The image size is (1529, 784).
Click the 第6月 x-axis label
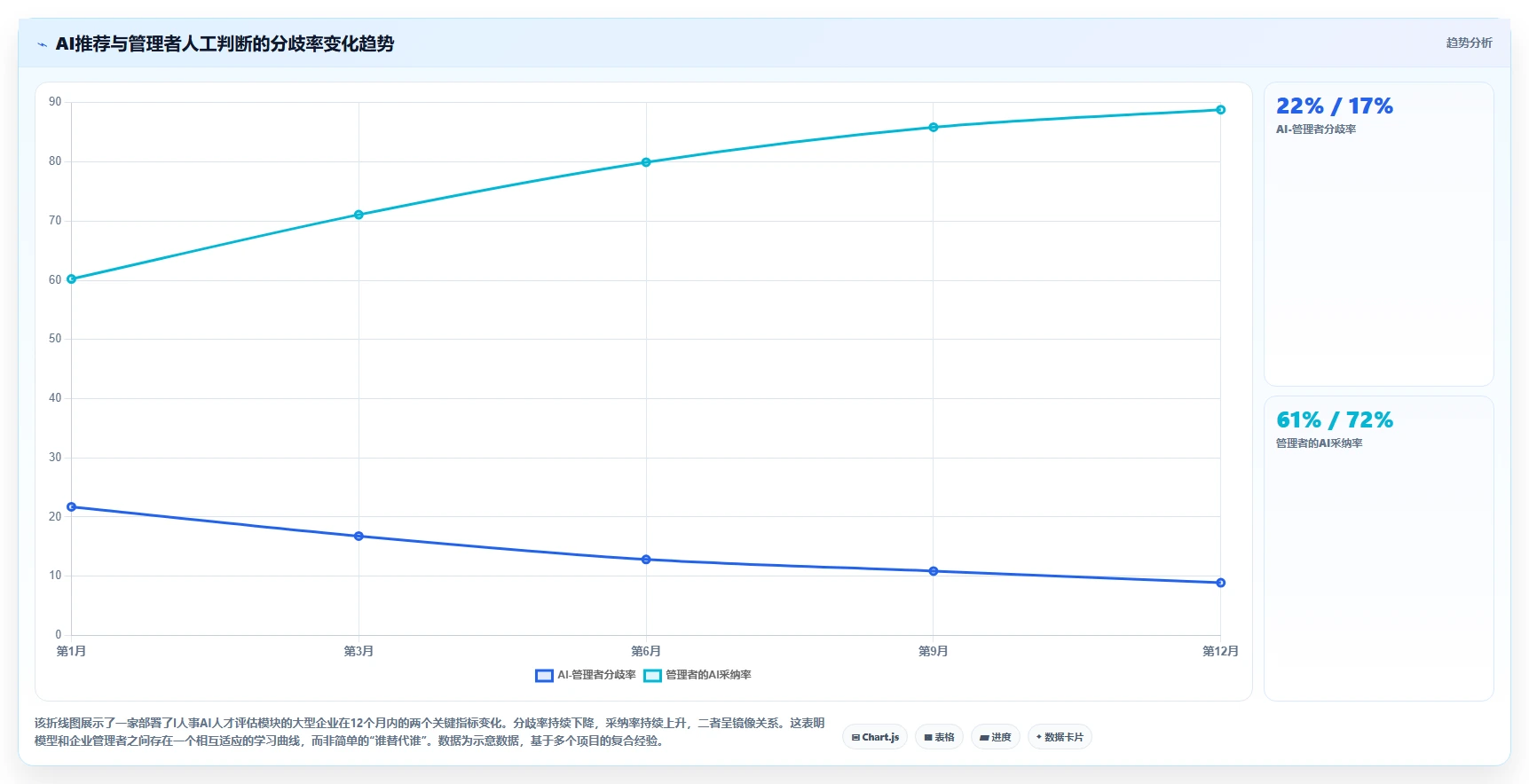tap(646, 651)
